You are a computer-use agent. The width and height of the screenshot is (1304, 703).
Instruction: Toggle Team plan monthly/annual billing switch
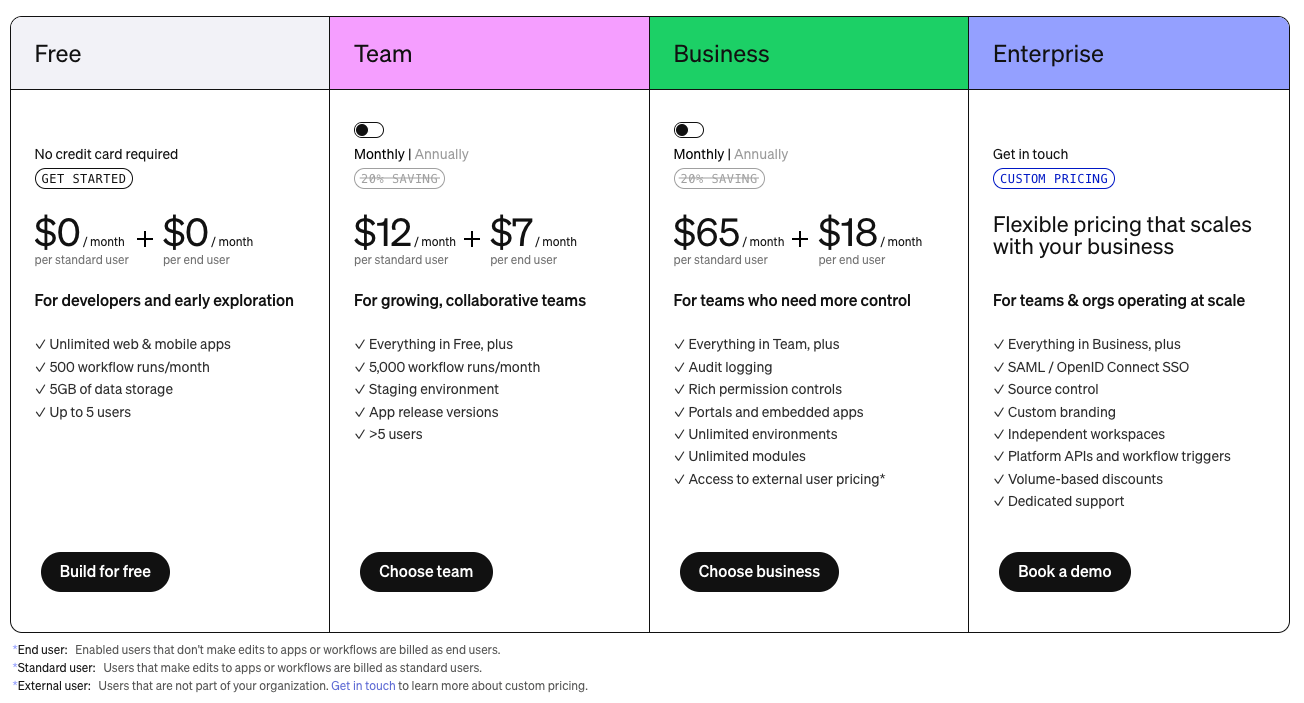coord(369,130)
